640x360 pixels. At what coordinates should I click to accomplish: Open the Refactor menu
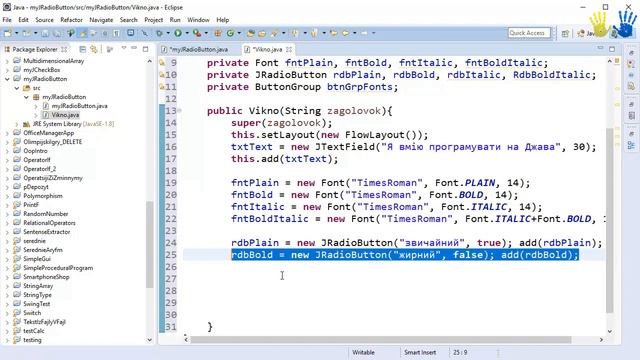pyautogui.click(x=71, y=20)
